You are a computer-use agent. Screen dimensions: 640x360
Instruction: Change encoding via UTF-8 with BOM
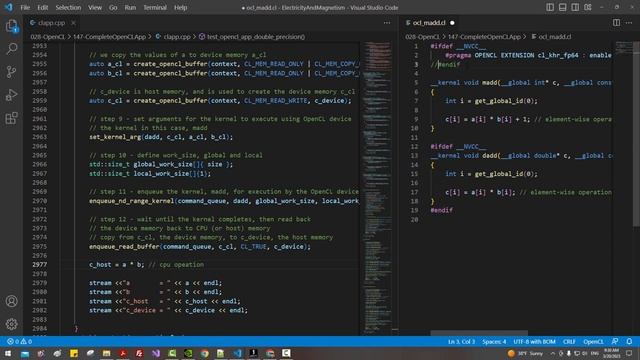[534, 341]
